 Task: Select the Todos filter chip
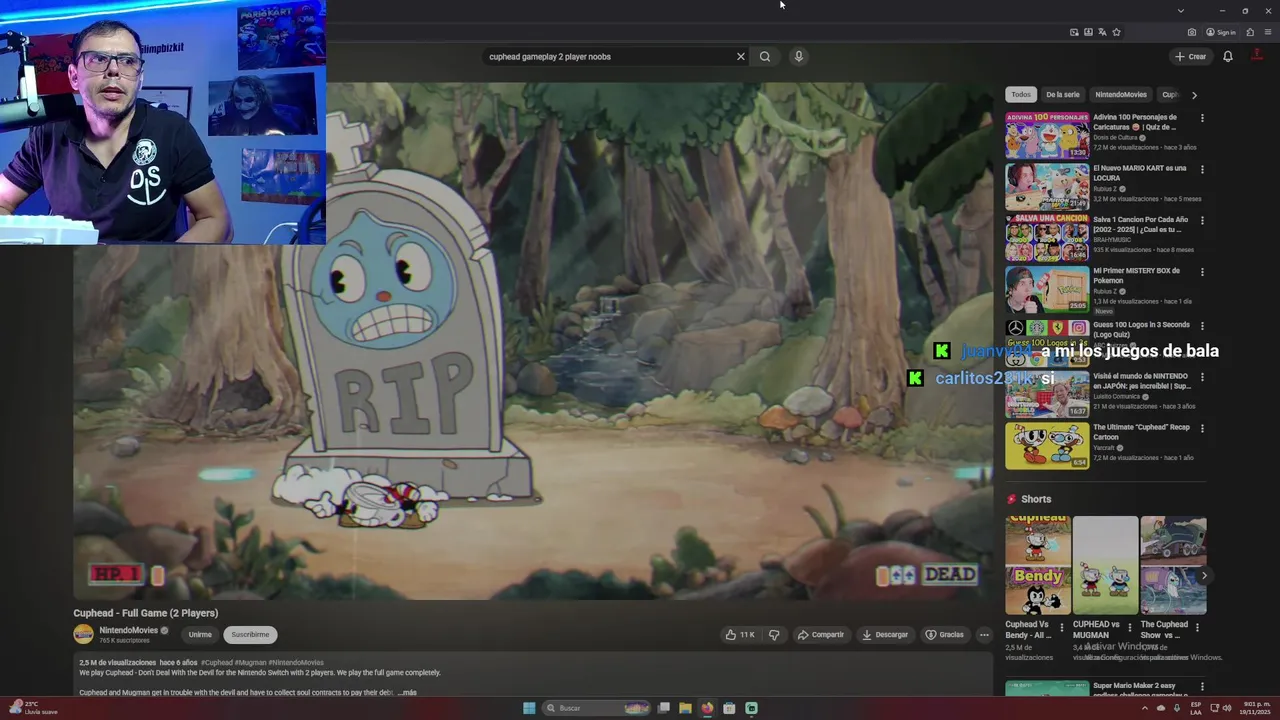(x=1021, y=95)
